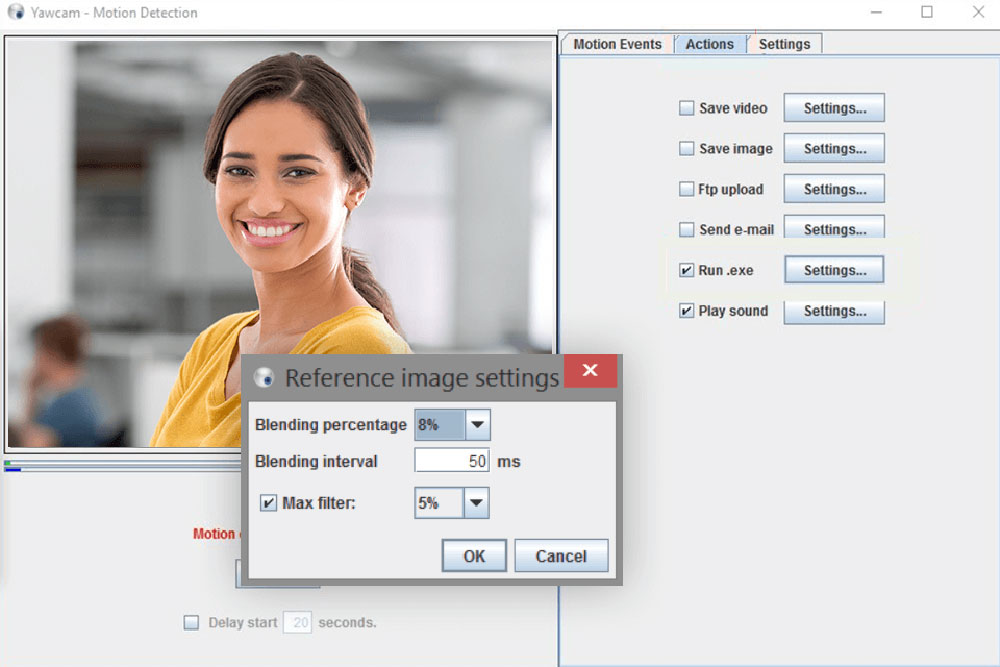This screenshot has height=667, width=1000.
Task: Click the webcam icon on Reference image settings dialog
Action: click(x=264, y=378)
